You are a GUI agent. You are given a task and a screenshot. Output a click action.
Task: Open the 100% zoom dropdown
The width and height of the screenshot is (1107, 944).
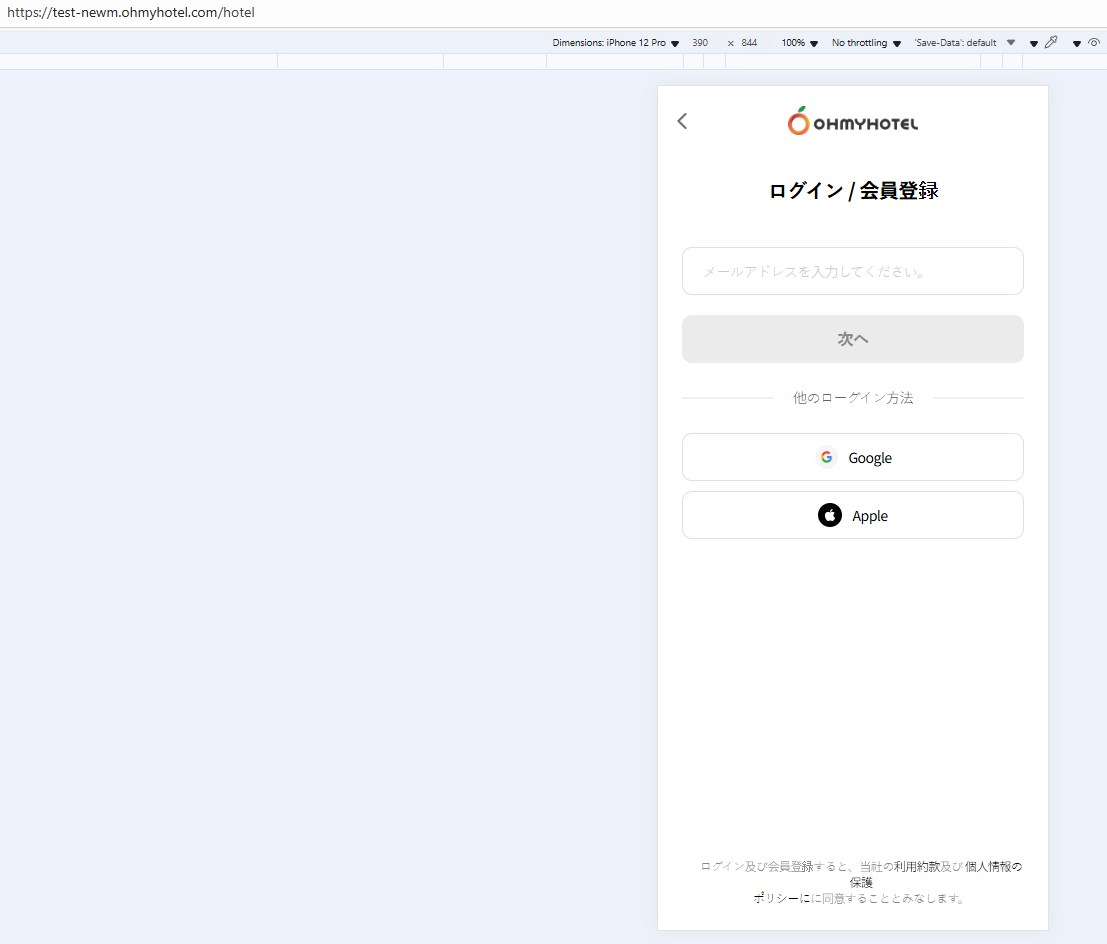click(799, 43)
